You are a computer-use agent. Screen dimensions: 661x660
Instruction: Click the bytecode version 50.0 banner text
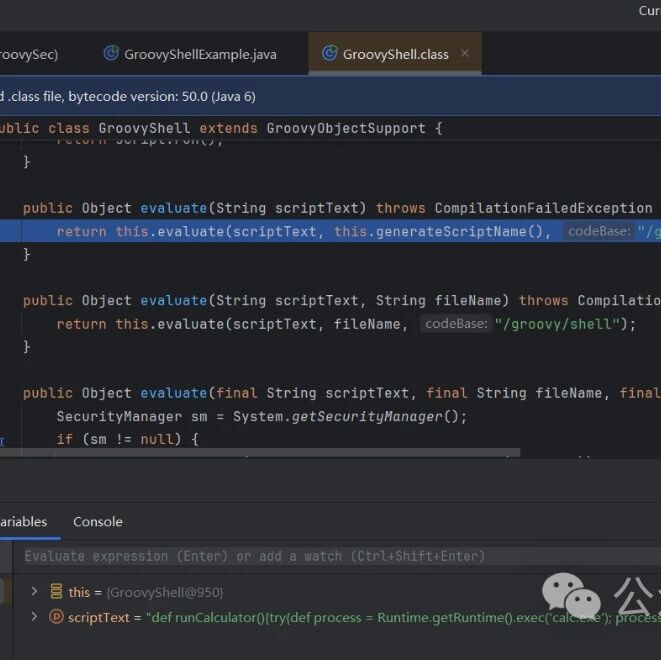pos(128,97)
